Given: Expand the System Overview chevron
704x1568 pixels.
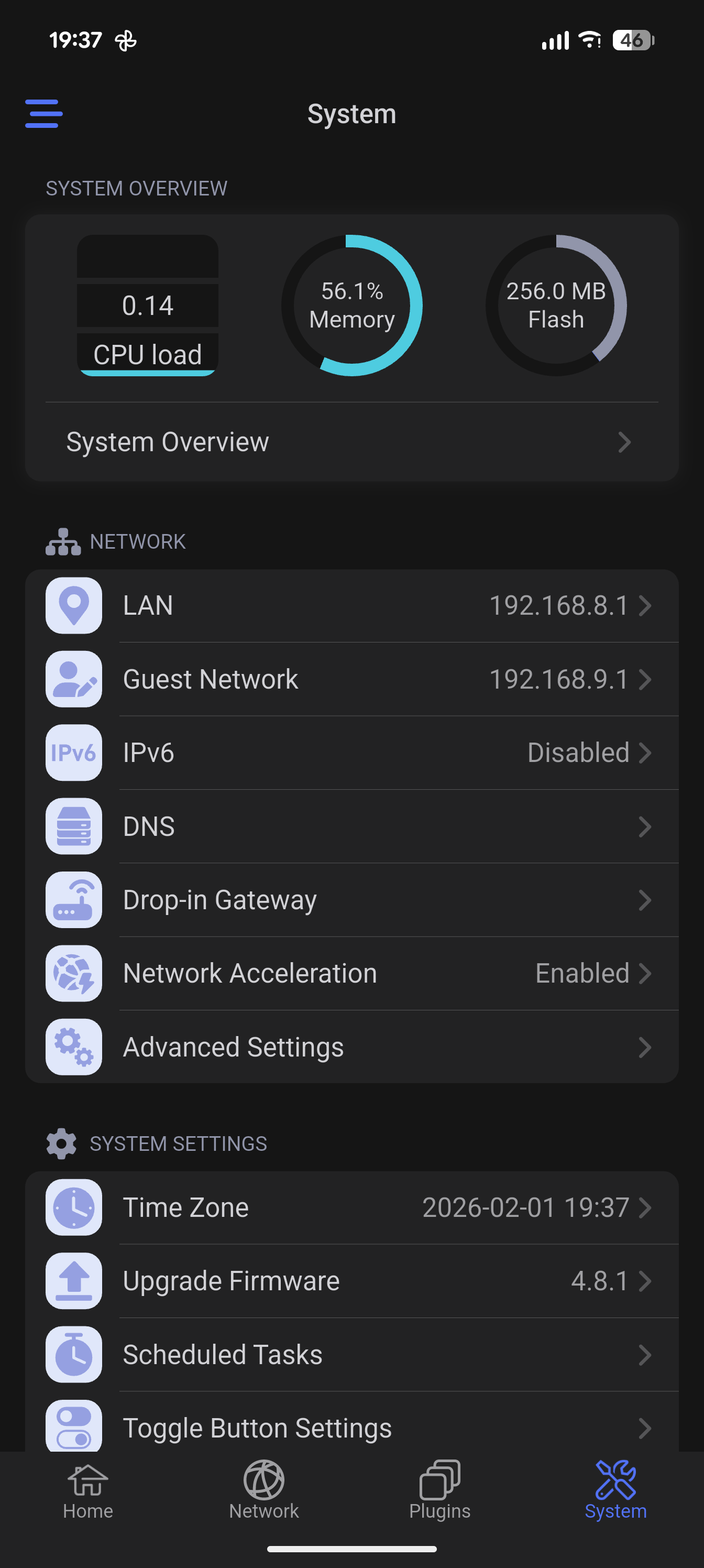Looking at the screenshot, I should pos(624,442).
